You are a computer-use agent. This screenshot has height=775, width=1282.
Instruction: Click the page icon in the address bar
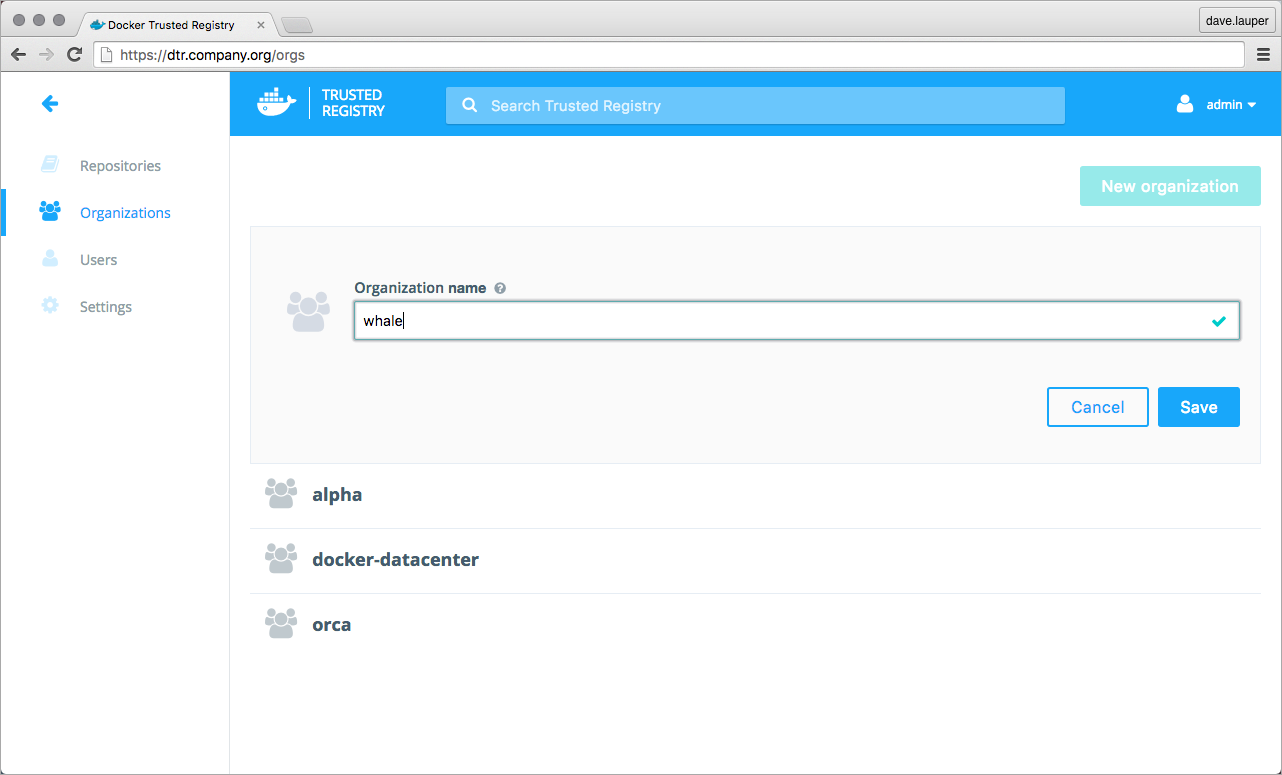pos(107,55)
